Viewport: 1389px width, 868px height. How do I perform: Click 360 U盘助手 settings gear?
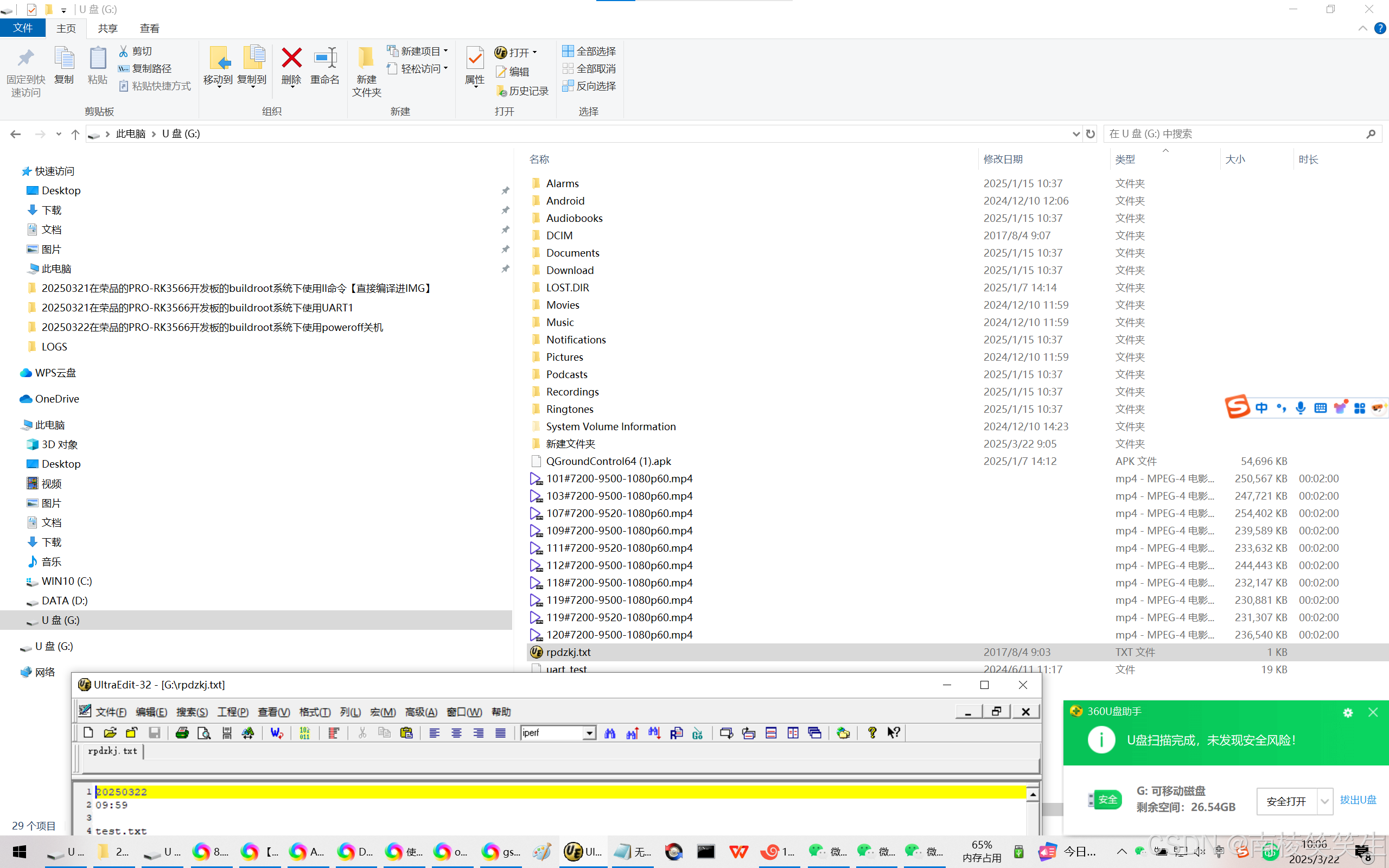click(x=1348, y=712)
